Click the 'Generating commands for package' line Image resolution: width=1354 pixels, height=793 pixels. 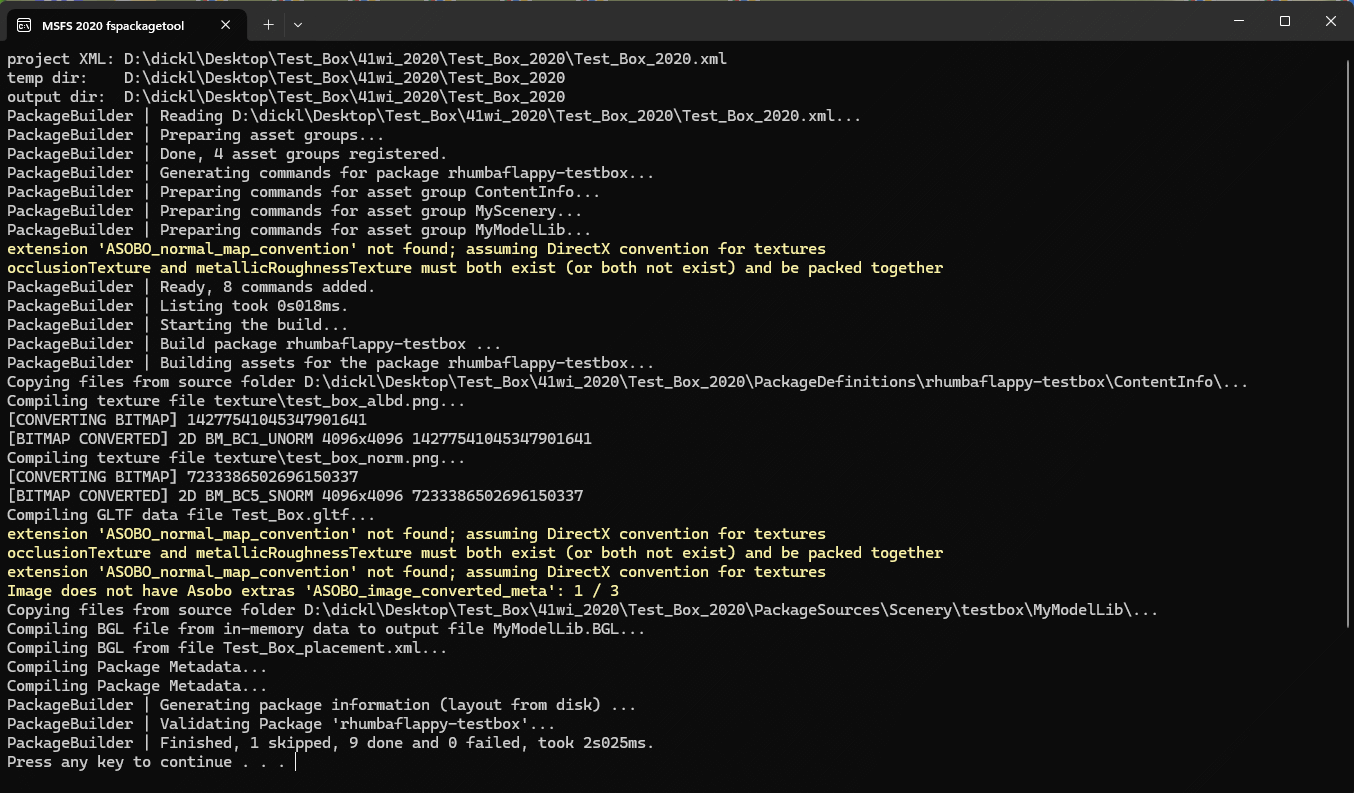coord(331,173)
